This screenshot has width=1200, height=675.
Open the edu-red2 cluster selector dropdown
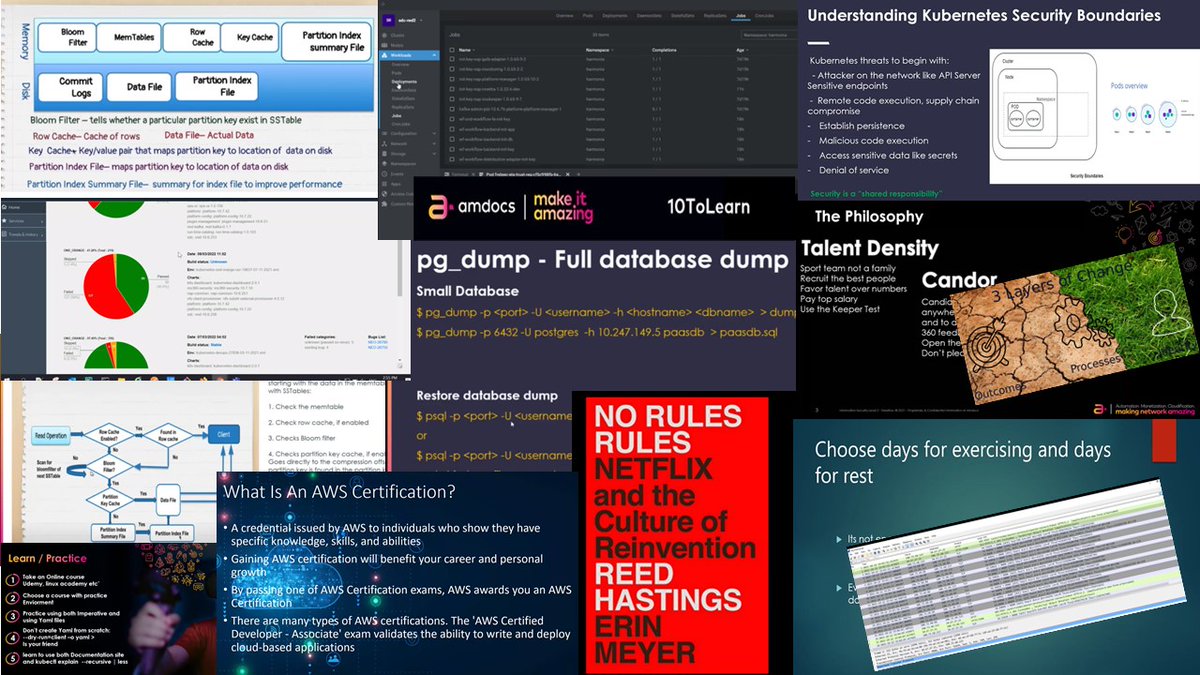[410, 20]
